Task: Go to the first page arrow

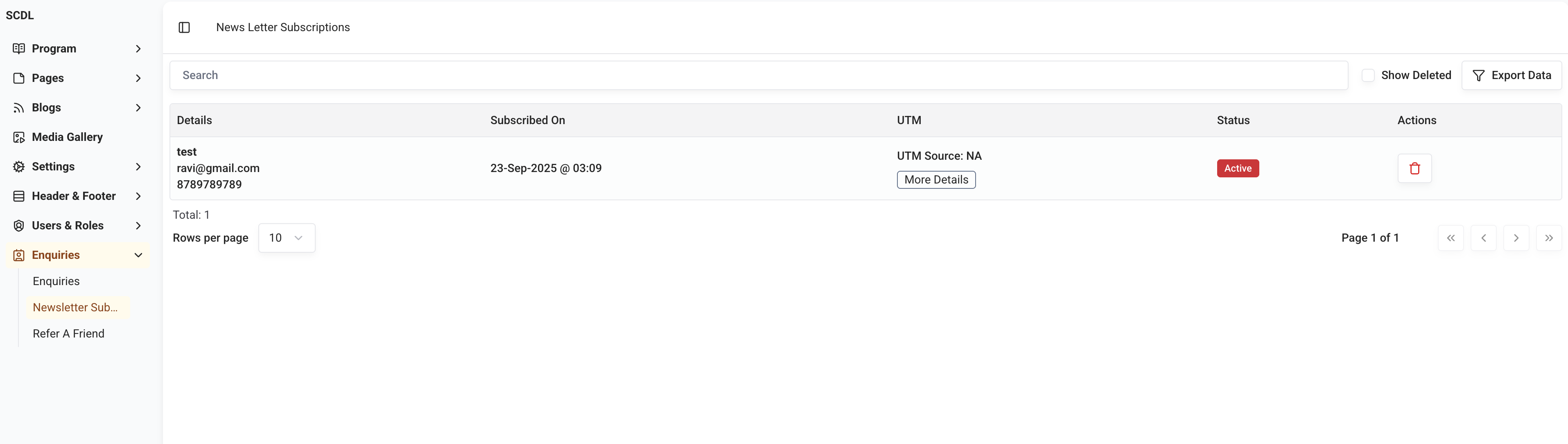Action: (x=1451, y=238)
